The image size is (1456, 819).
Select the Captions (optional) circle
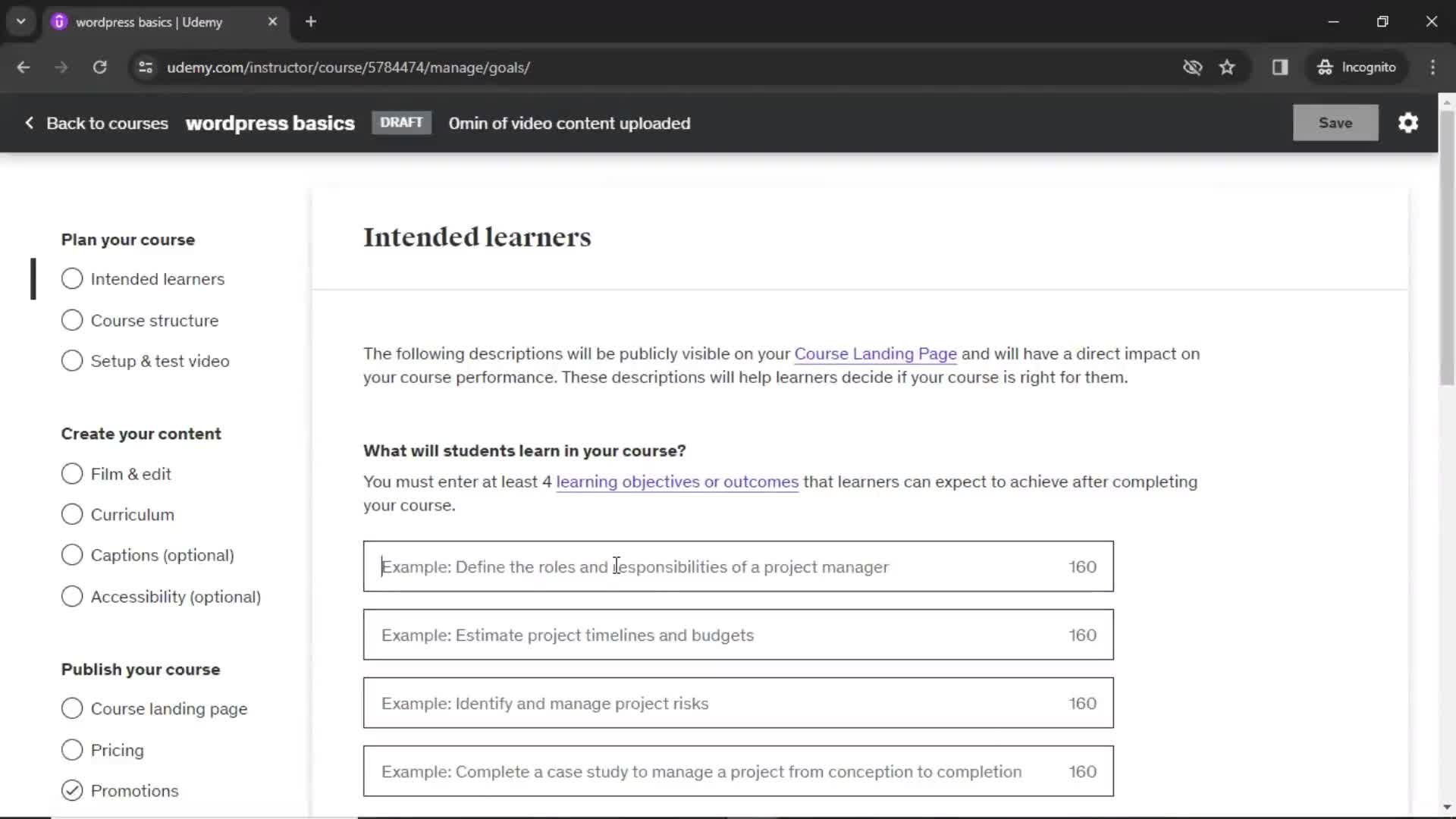point(72,555)
